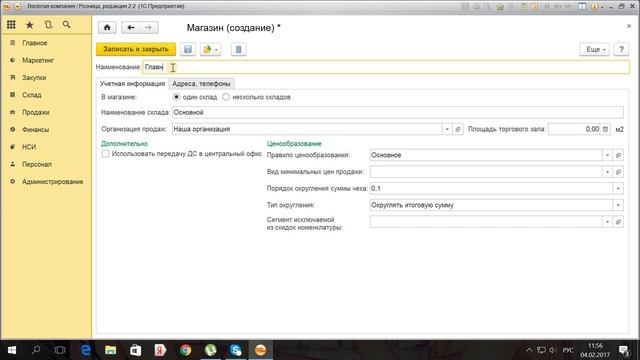Open favorites star icon
640x360 pixels.
pyautogui.click(x=30, y=25)
